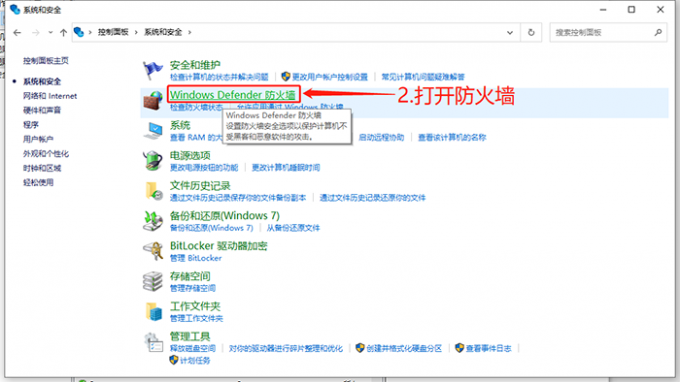Click 启动远程协助 link
The width and height of the screenshot is (680, 382).
pos(381,137)
